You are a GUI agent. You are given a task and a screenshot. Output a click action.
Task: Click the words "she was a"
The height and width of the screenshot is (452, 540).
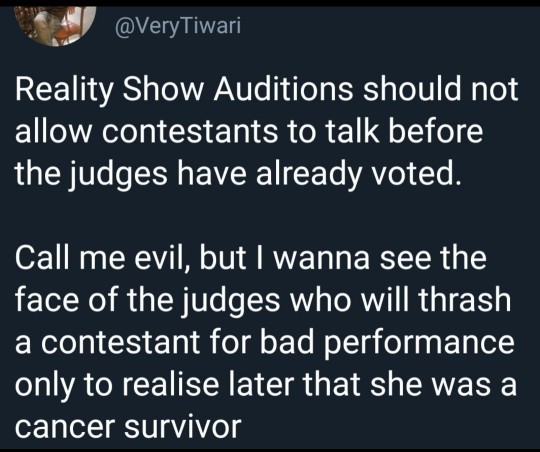pos(444,384)
